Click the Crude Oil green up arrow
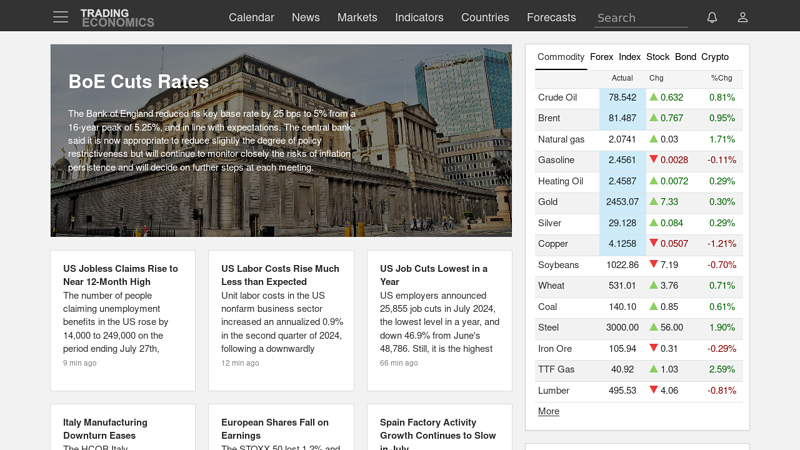The width and height of the screenshot is (800, 450). tap(654, 96)
